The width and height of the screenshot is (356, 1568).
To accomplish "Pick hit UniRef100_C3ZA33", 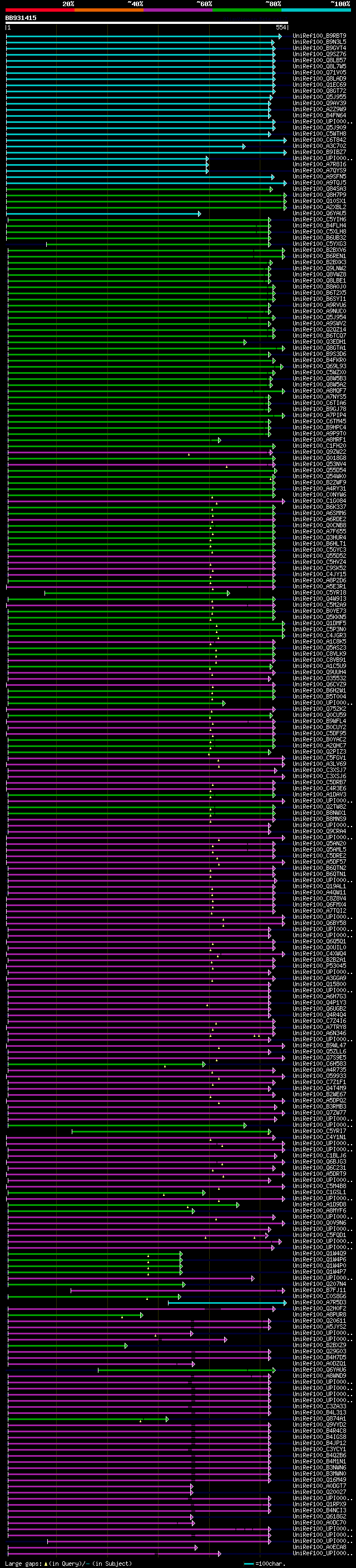I will [319, 1406].
